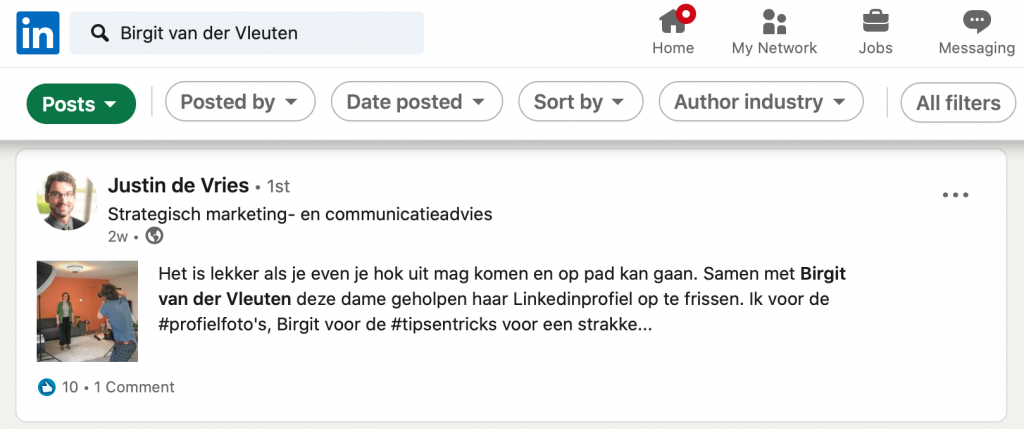Open the Home feed icon
The image size is (1024, 429).
pyautogui.click(x=673, y=21)
